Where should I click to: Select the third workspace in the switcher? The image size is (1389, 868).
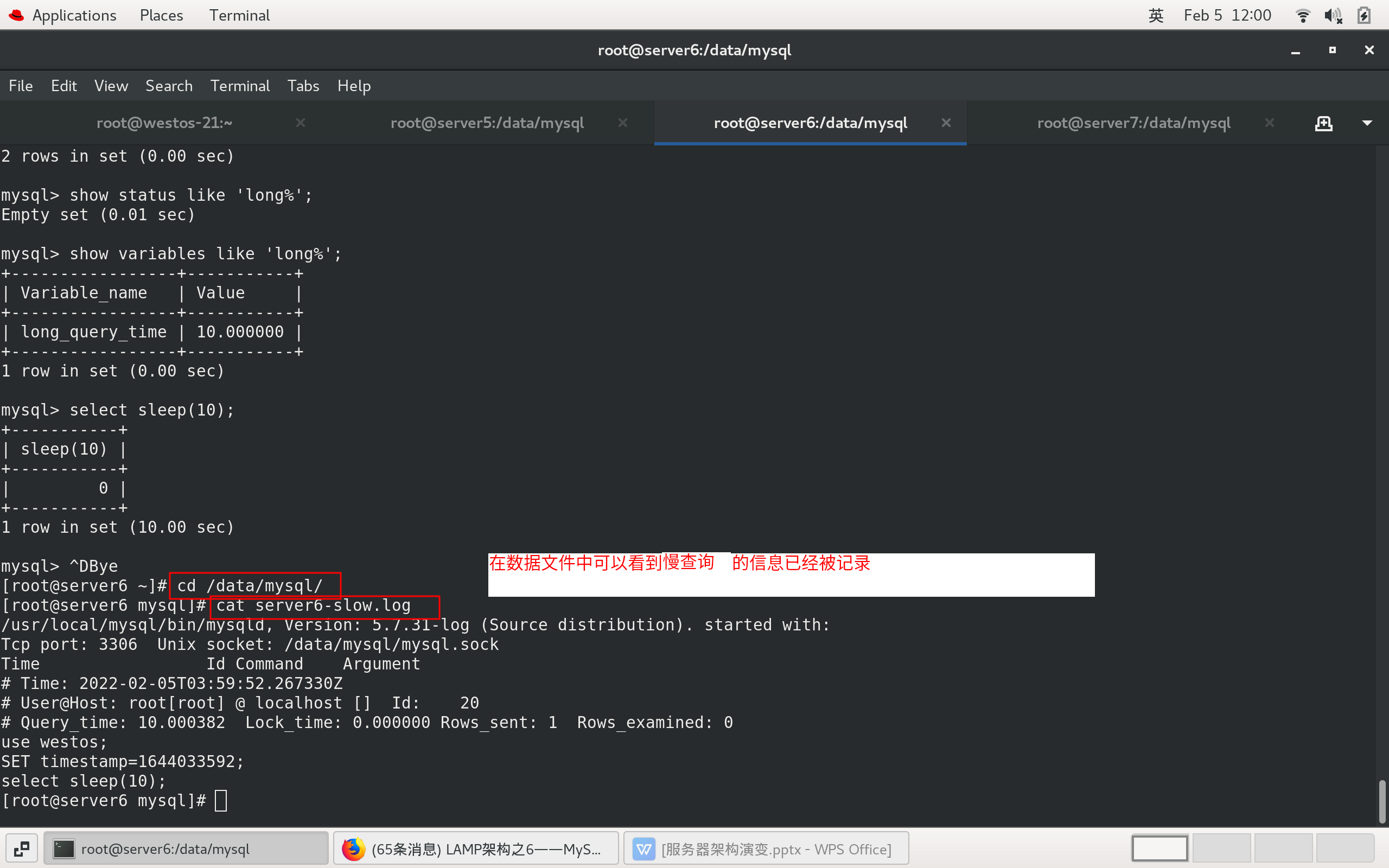tap(1283, 848)
